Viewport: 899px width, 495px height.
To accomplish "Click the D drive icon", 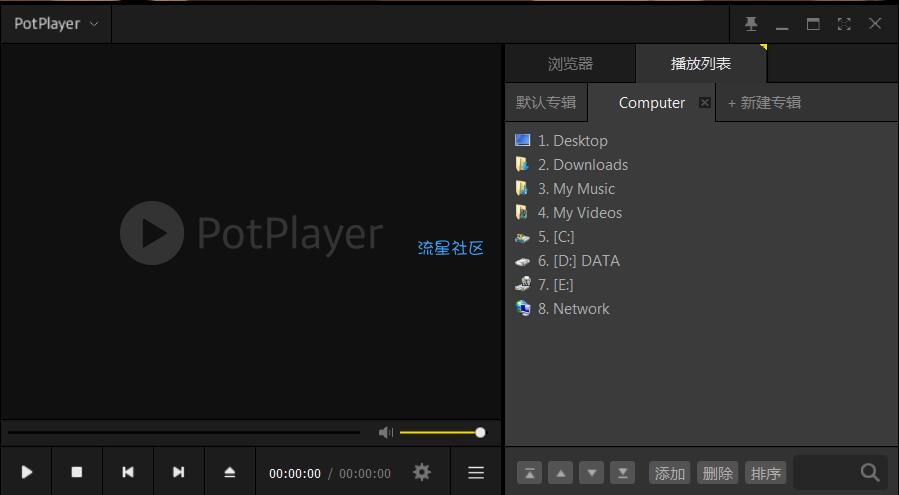I will [522, 262].
